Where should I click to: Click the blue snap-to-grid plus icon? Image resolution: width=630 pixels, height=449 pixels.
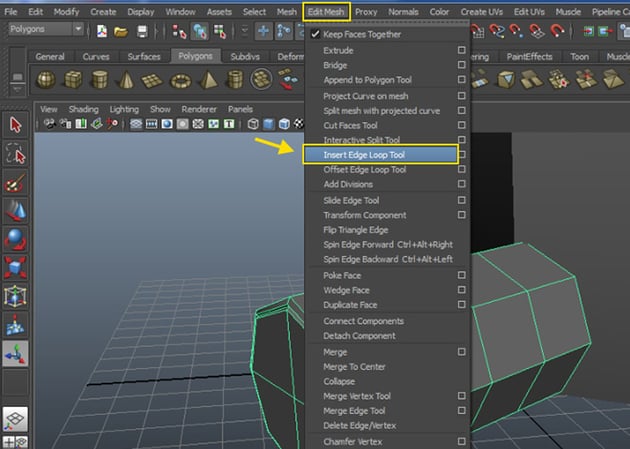pos(264,31)
